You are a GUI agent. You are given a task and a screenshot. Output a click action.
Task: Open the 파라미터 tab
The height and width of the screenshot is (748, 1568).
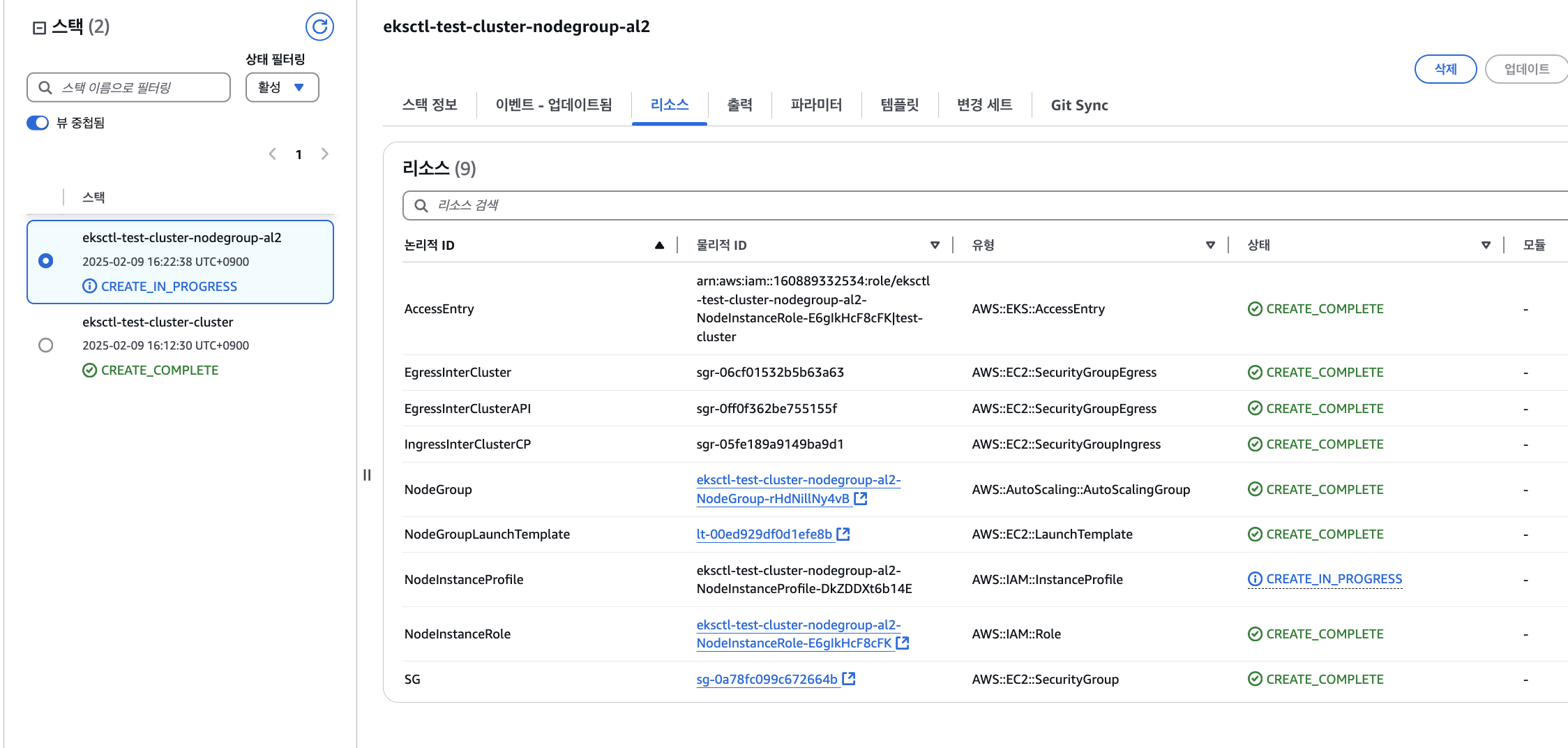tap(817, 105)
